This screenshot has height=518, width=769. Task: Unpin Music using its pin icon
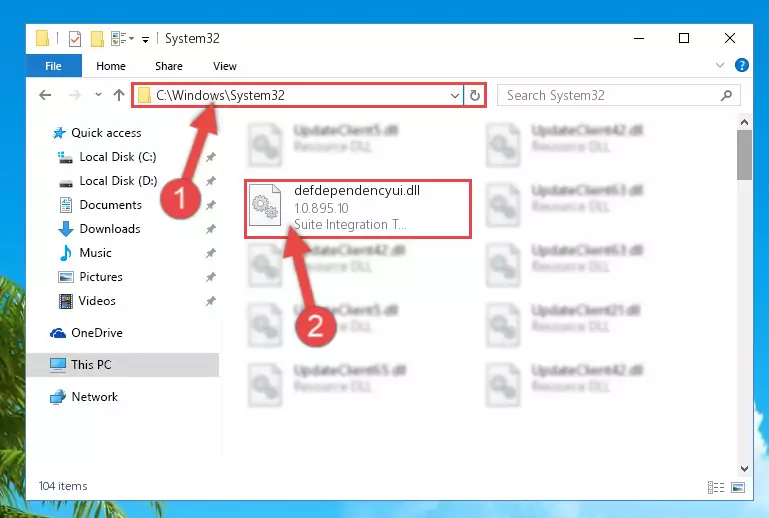(x=210, y=253)
